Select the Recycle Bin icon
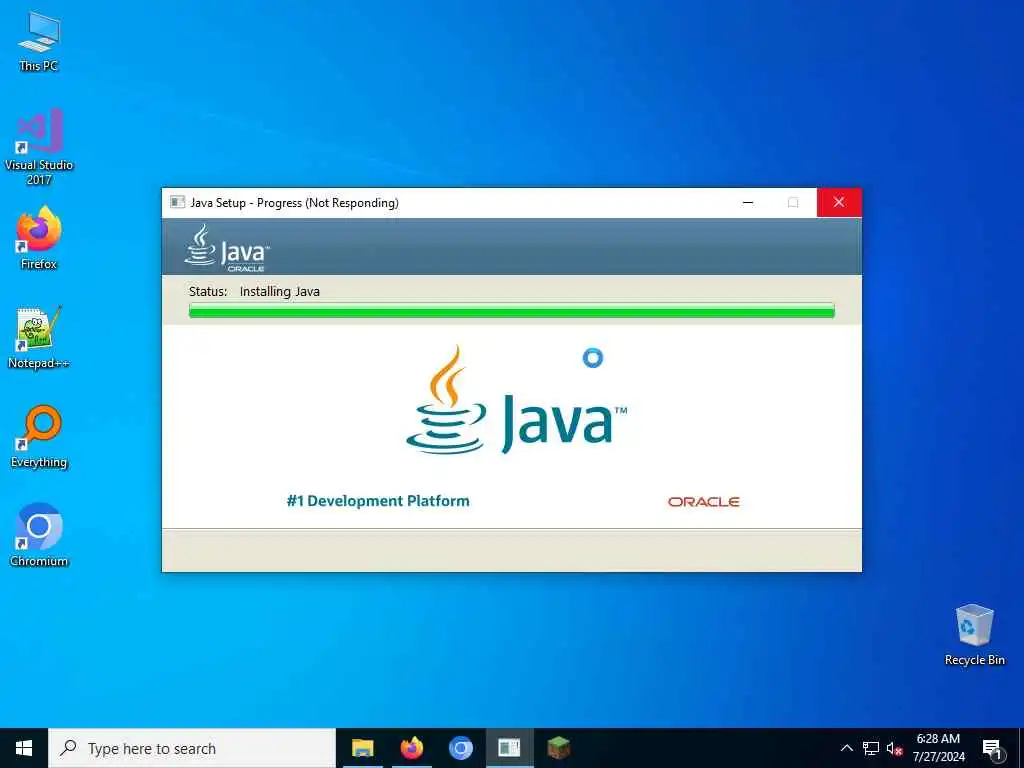This screenshot has width=1024, height=768. [x=974, y=635]
